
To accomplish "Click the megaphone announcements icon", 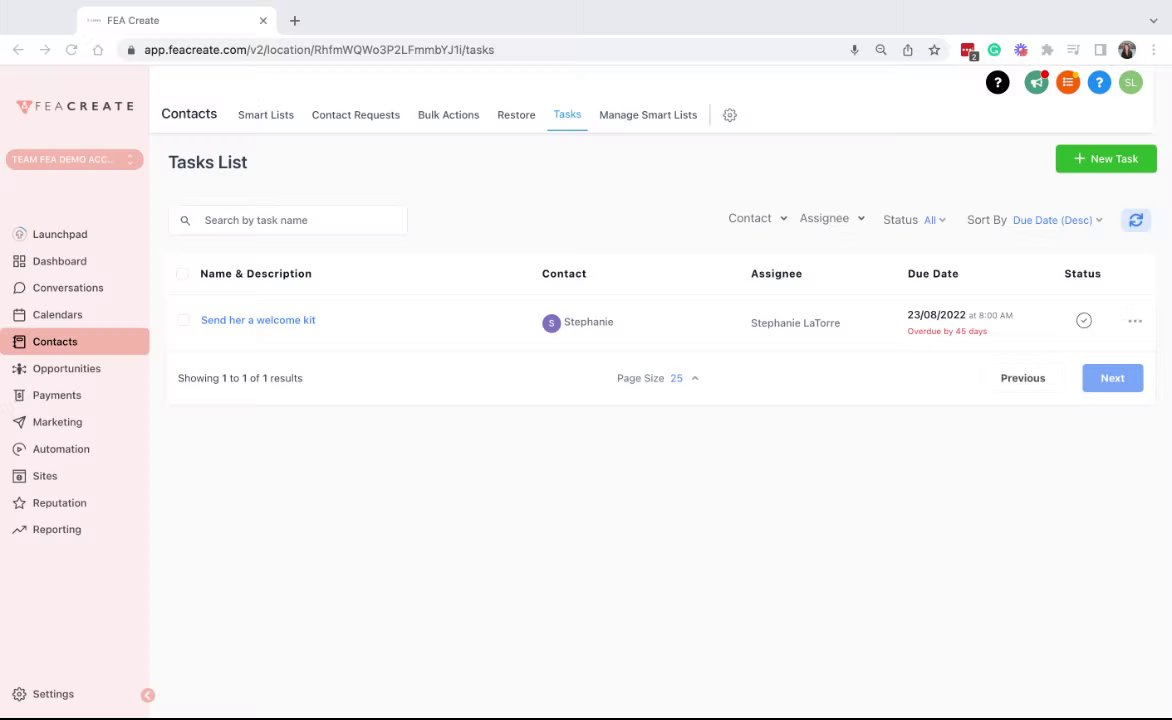I will tap(1036, 83).
